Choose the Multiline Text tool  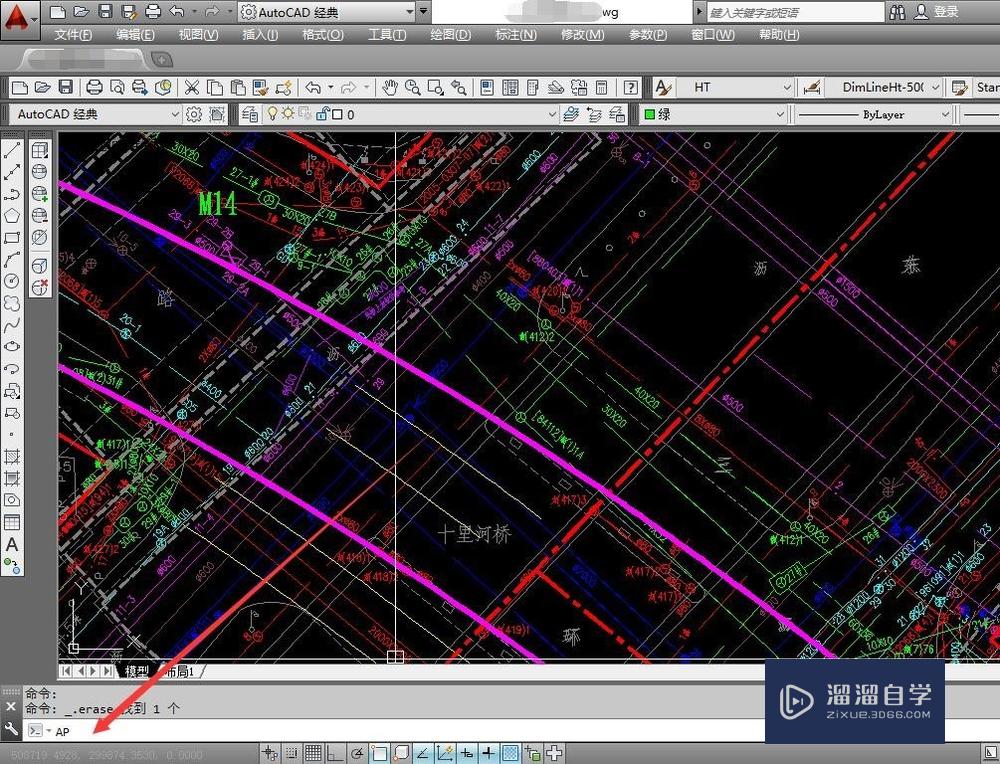(12, 545)
